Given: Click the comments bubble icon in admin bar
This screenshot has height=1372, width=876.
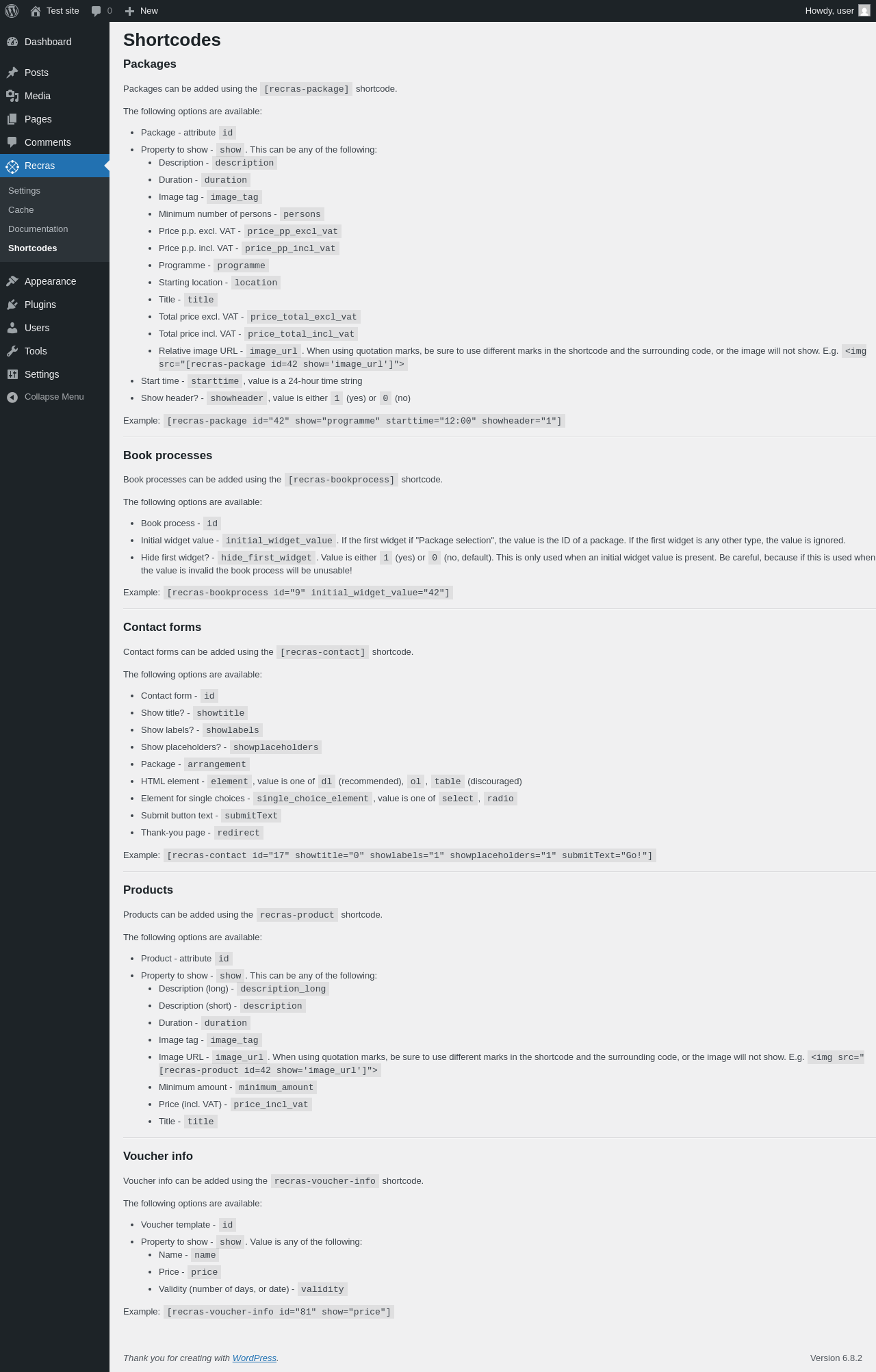Looking at the screenshot, I should [96, 11].
